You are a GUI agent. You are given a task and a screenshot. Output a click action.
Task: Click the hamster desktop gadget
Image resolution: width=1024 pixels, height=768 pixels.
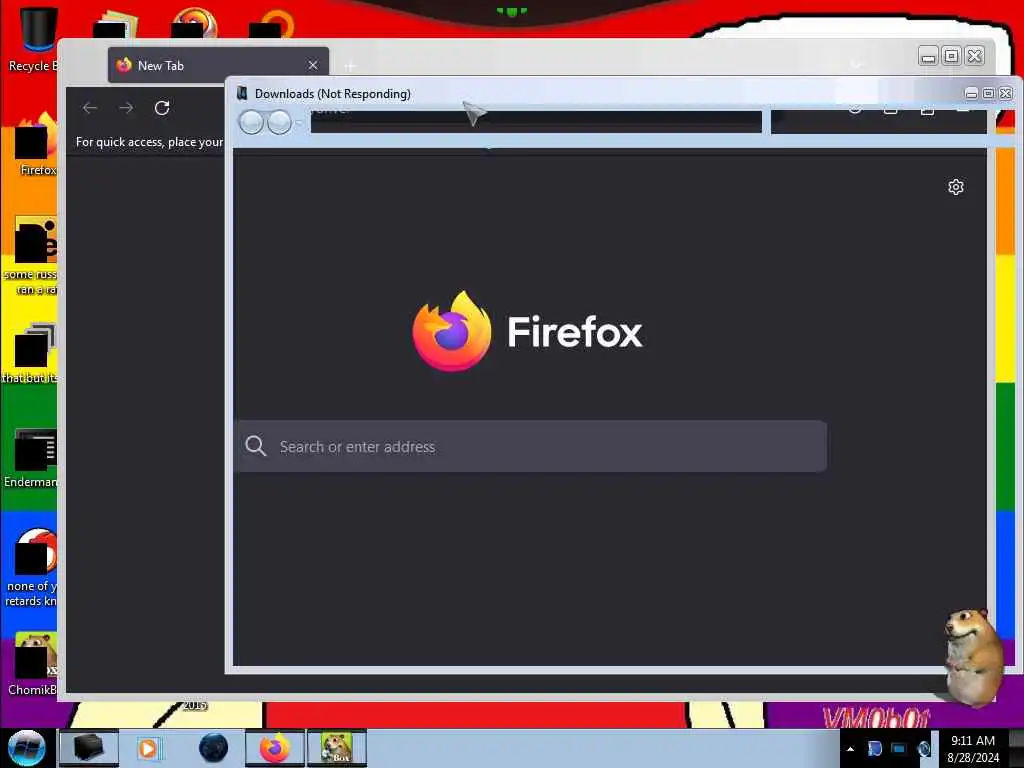(x=973, y=657)
